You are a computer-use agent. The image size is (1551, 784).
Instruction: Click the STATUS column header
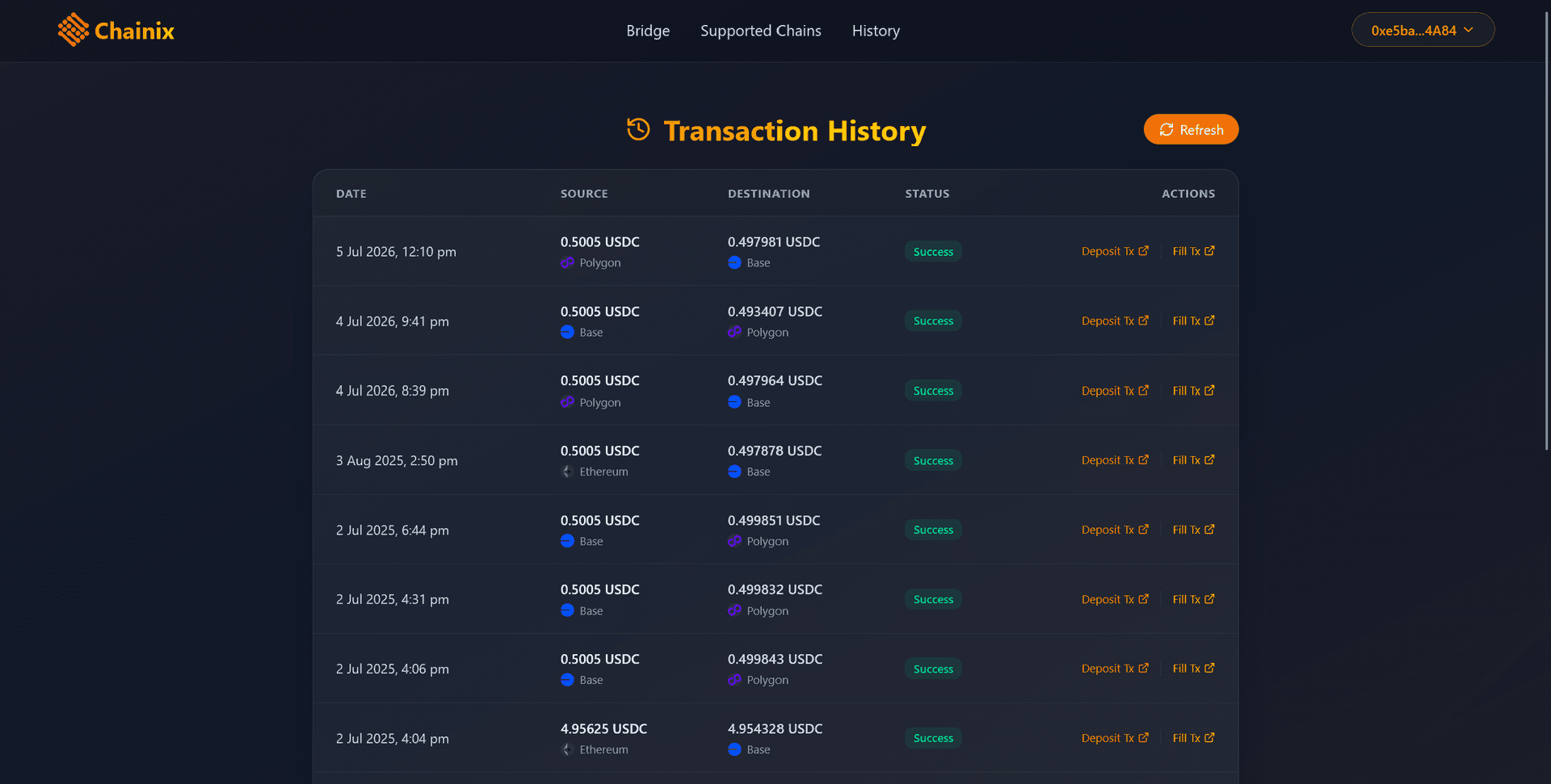coord(927,194)
